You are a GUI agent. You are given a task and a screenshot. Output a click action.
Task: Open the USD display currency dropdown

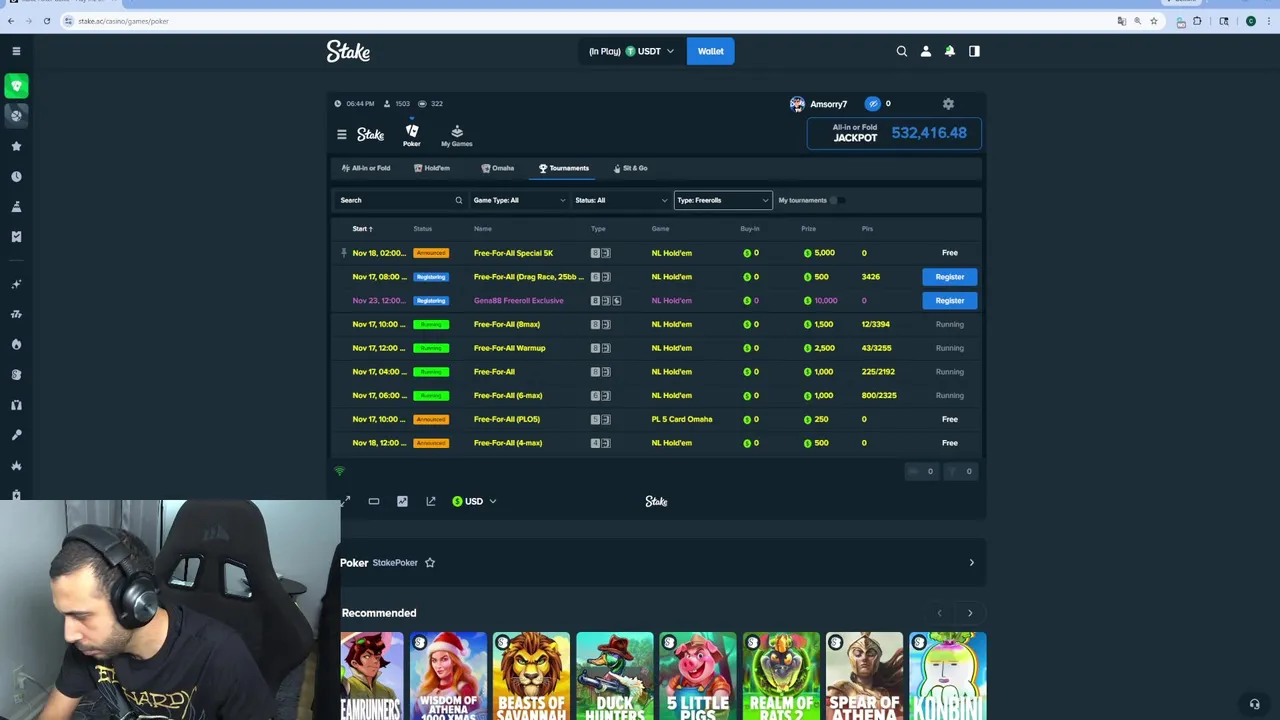pos(474,501)
